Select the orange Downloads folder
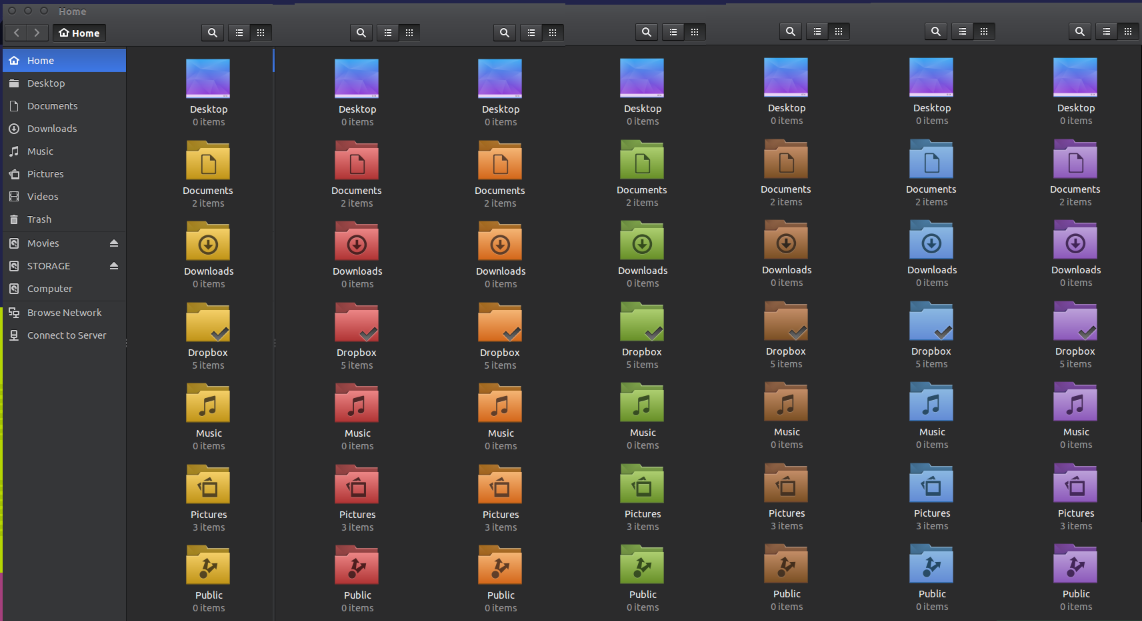 click(500, 242)
